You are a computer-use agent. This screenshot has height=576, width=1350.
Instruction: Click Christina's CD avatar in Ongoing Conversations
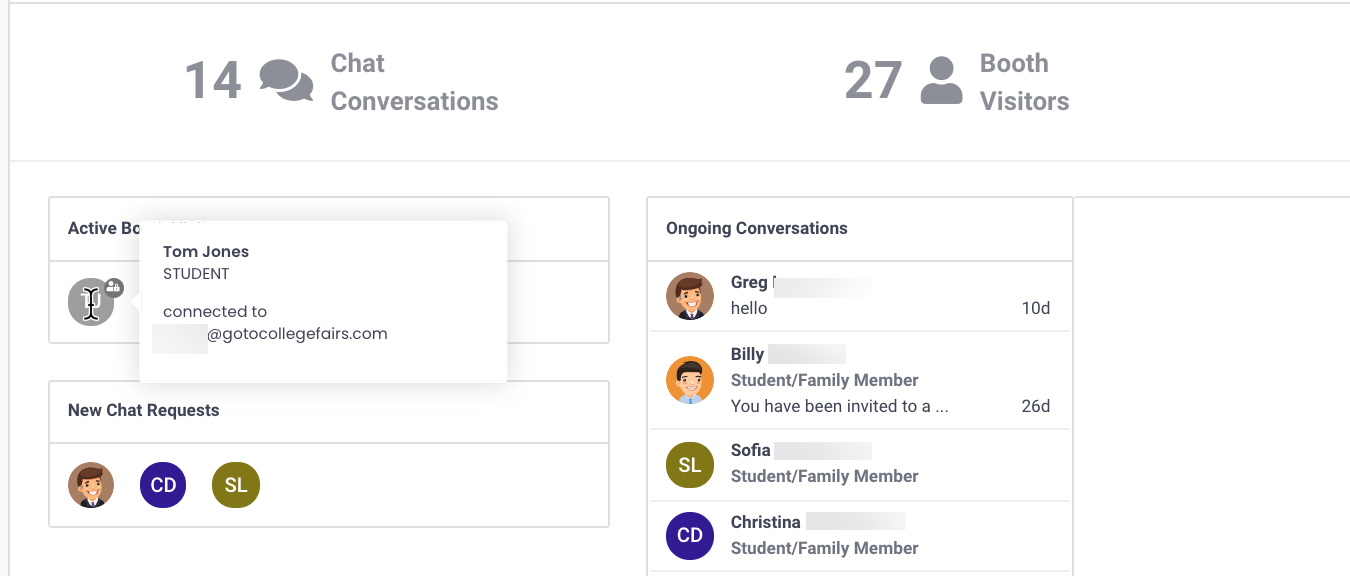(690, 535)
